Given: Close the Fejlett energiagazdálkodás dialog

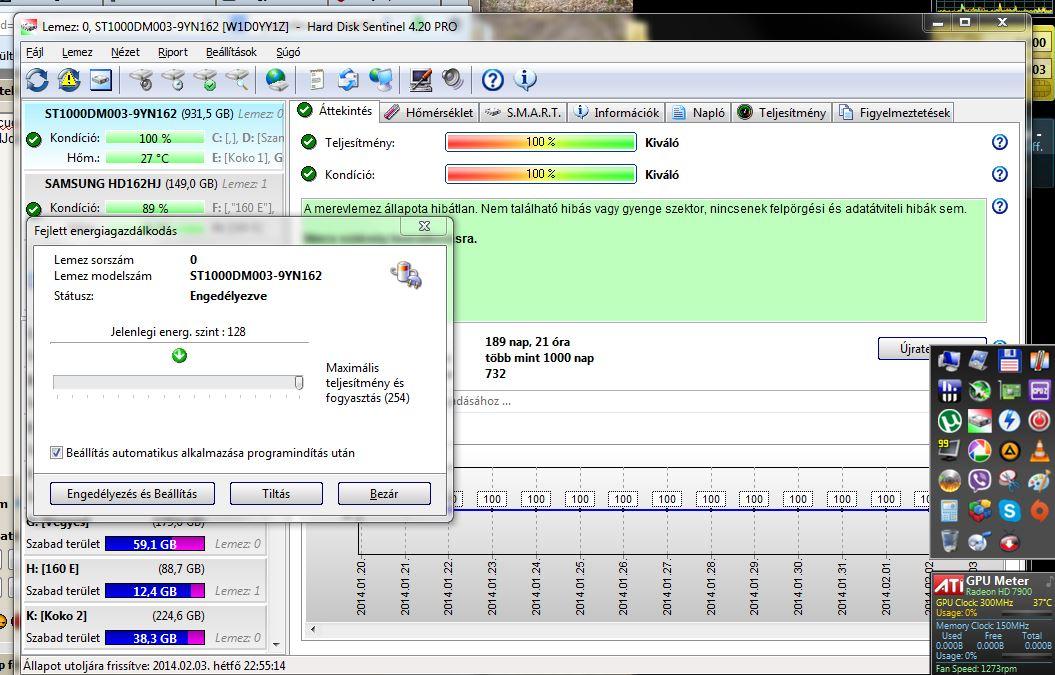Looking at the screenshot, I should point(424,226).
